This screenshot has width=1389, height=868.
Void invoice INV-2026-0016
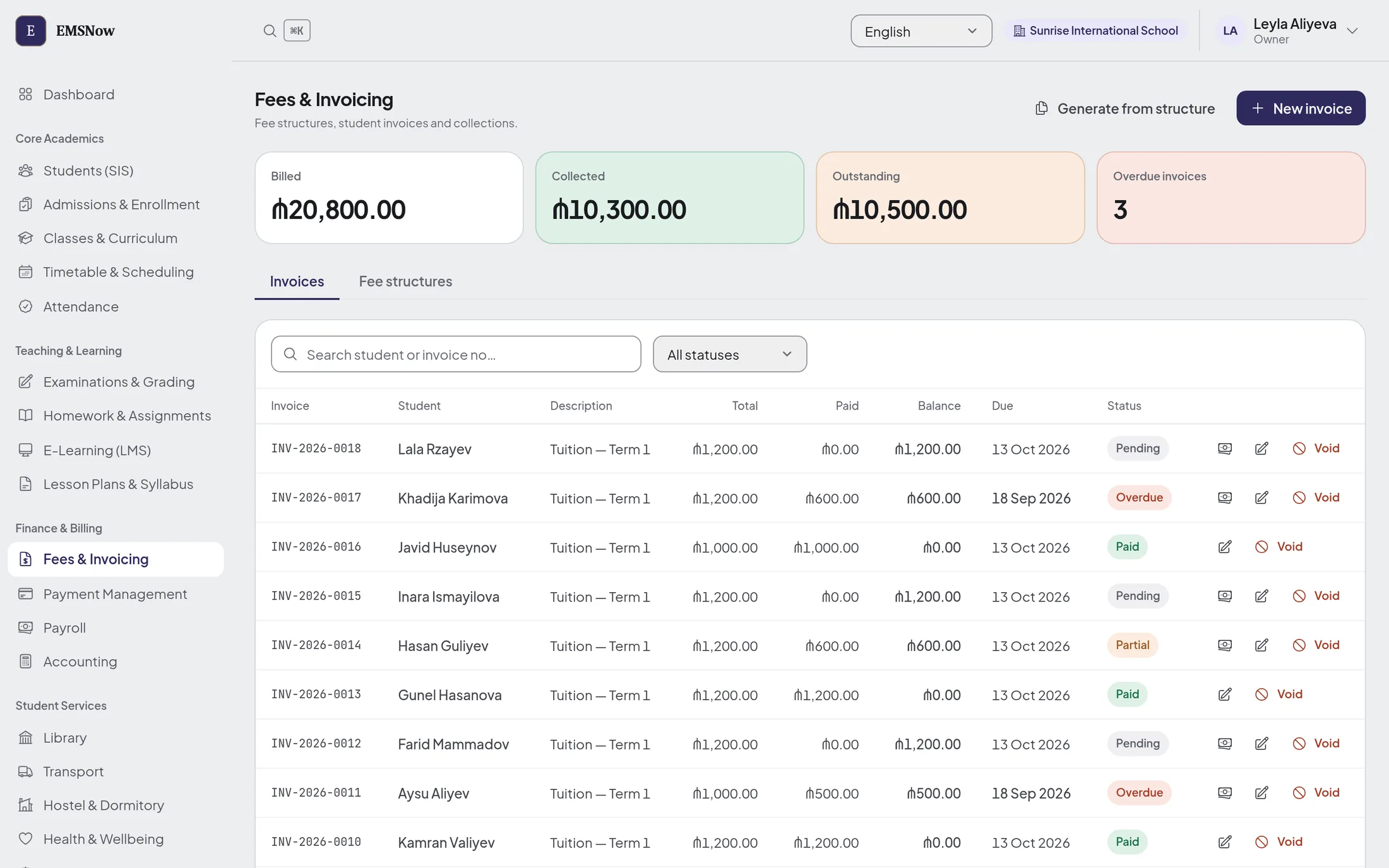click(x=1279, y=547)
